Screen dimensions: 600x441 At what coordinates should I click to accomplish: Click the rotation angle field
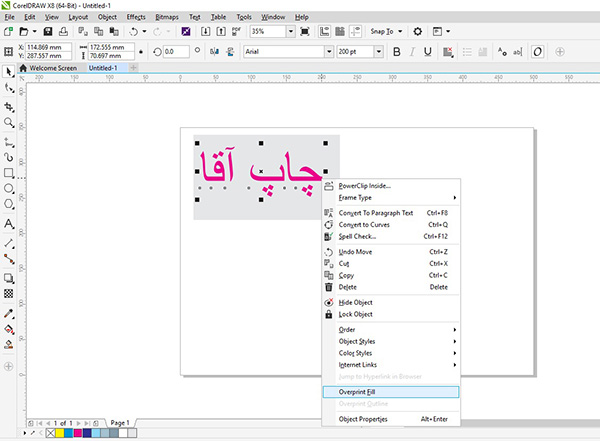point(176,52)
